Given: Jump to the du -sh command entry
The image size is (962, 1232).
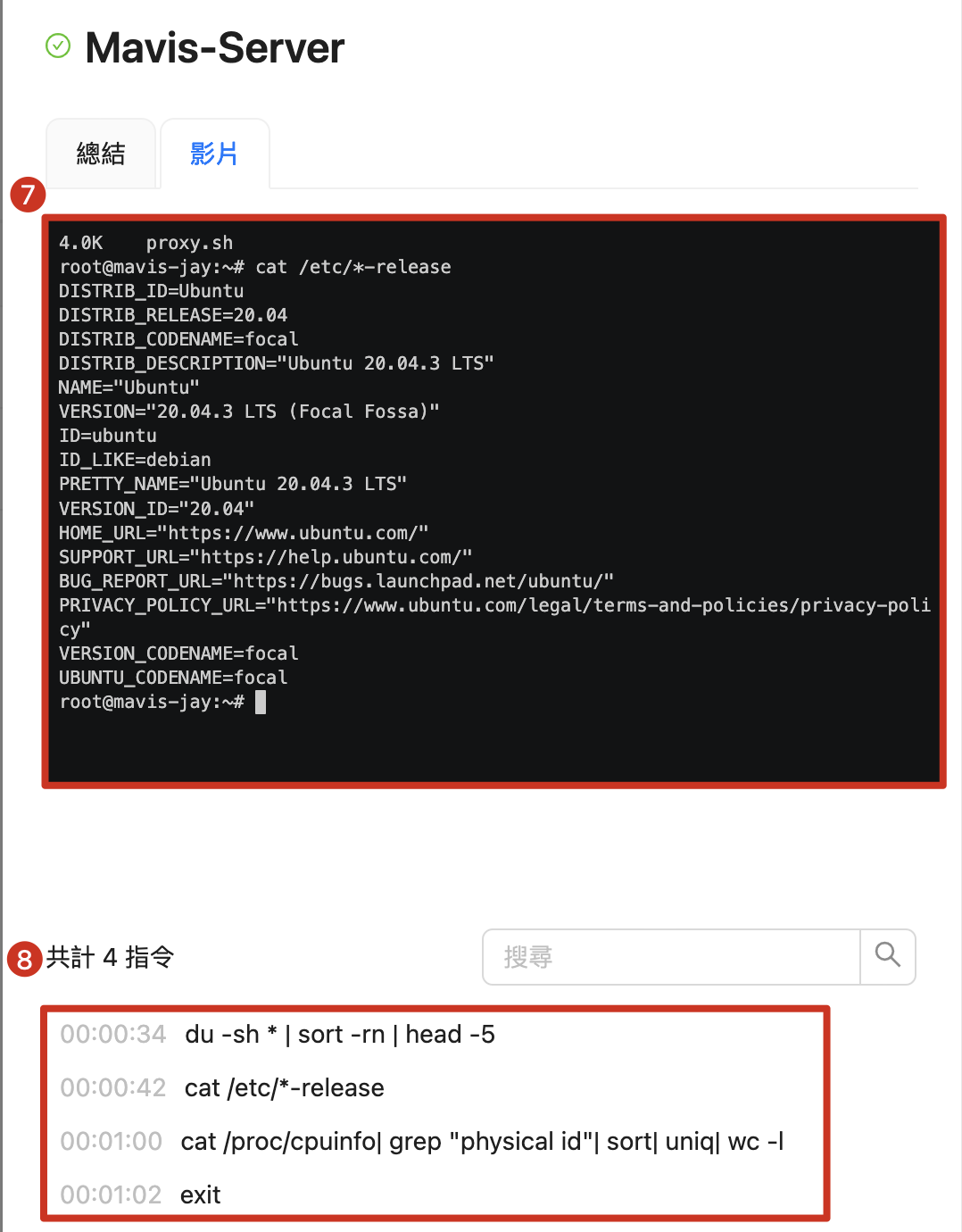Looking at the screenshot, I should click(x=340, y=1034).
